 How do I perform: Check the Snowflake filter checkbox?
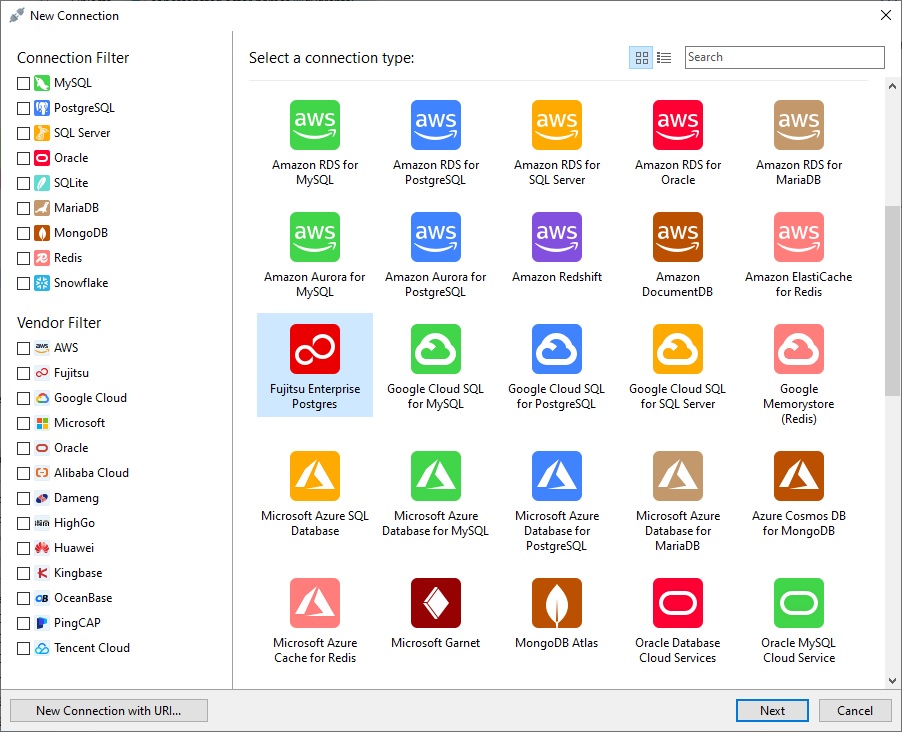point(24,284)
